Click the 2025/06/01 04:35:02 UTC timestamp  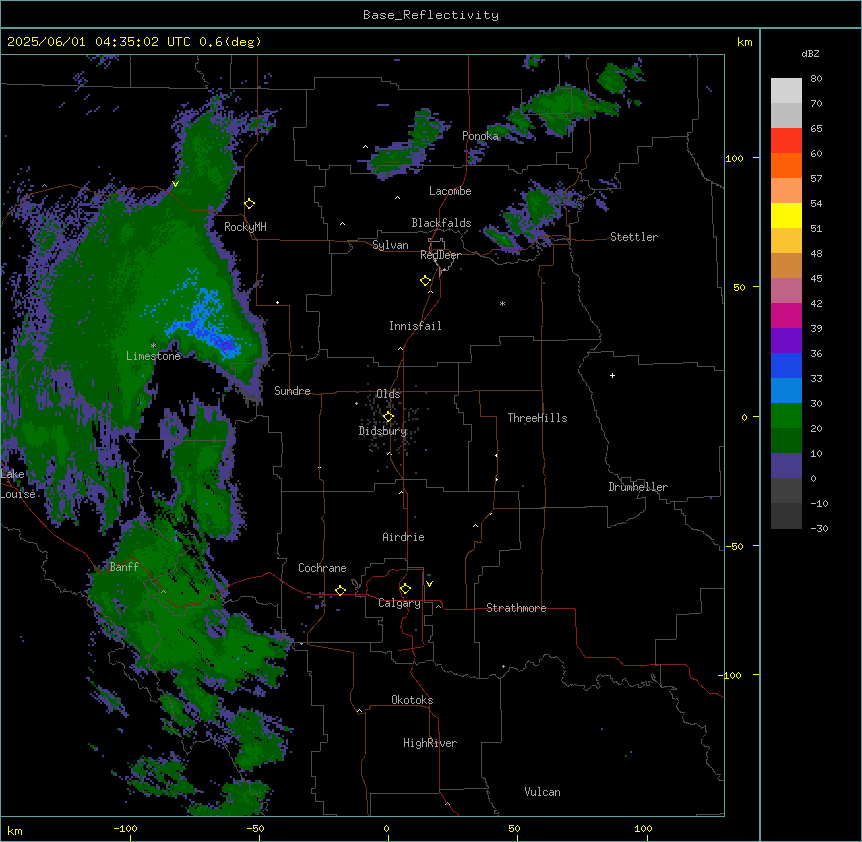point(99,42)
